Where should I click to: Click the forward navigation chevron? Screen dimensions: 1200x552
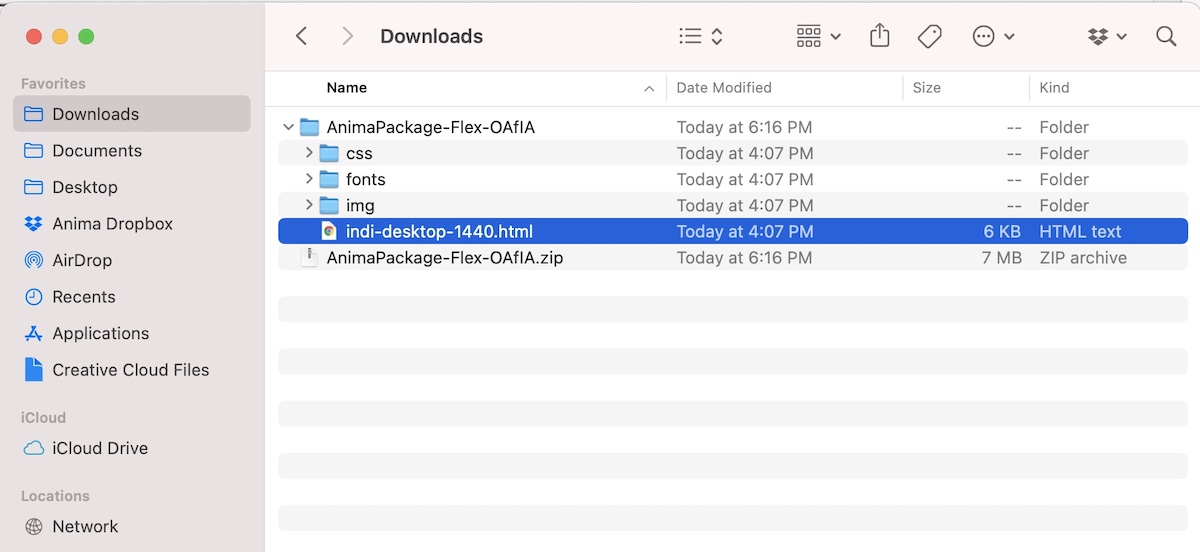347,36
